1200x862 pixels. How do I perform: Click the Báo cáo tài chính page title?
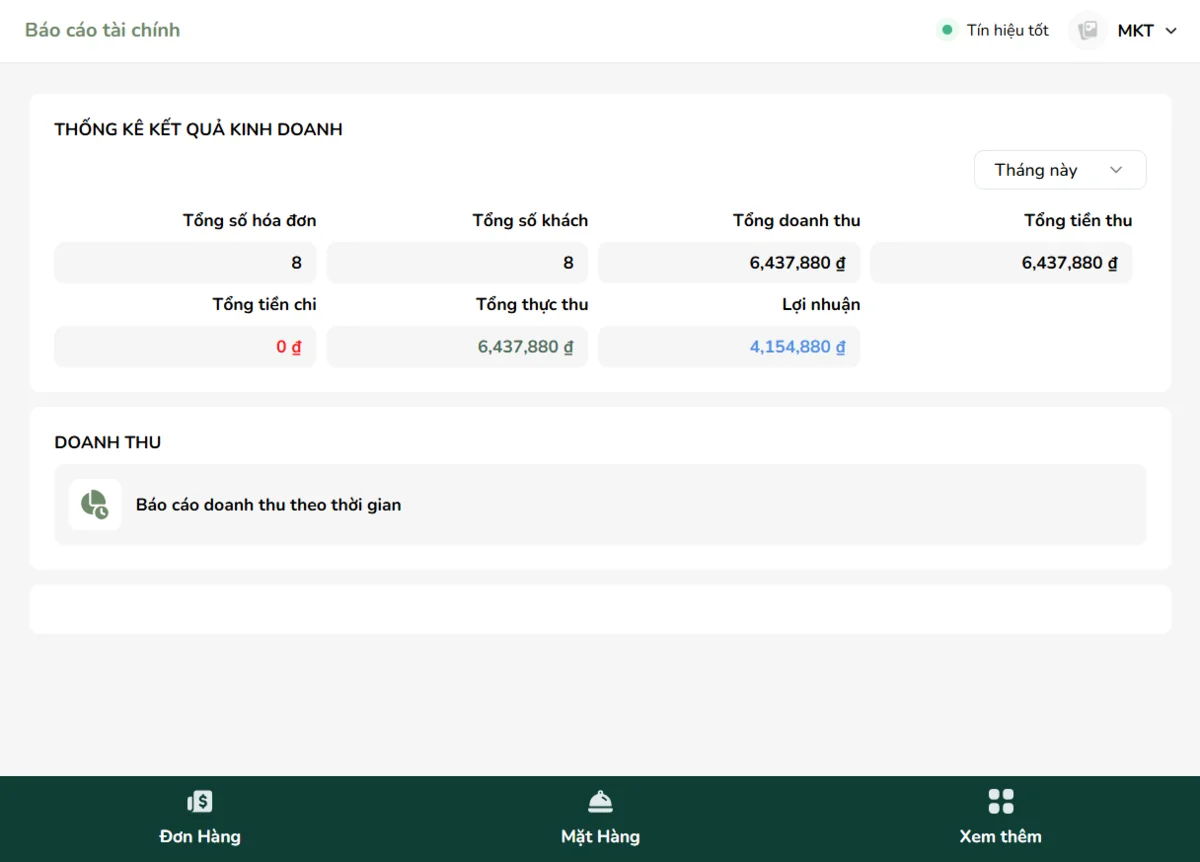(102, 30)
